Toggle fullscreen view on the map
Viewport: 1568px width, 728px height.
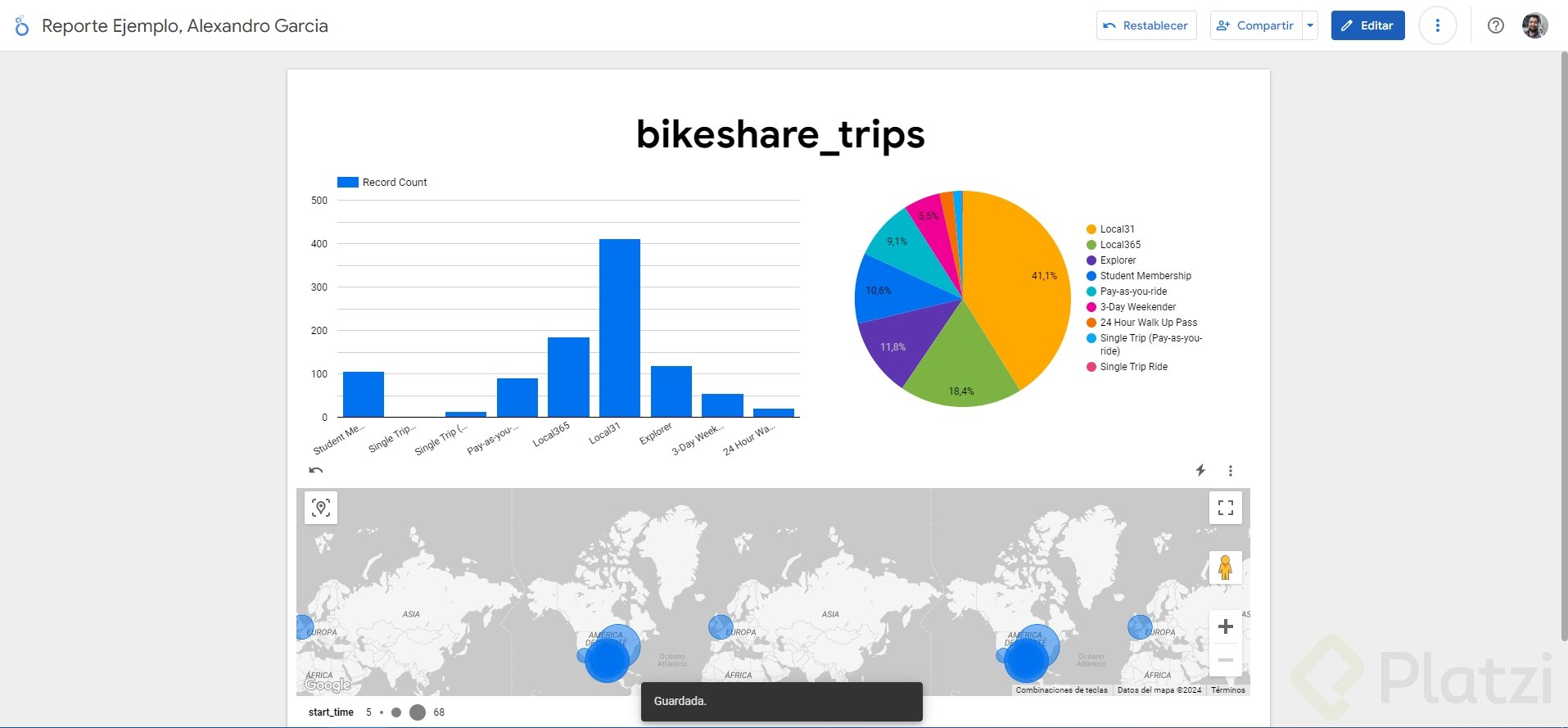click(x=1225, y=508)
